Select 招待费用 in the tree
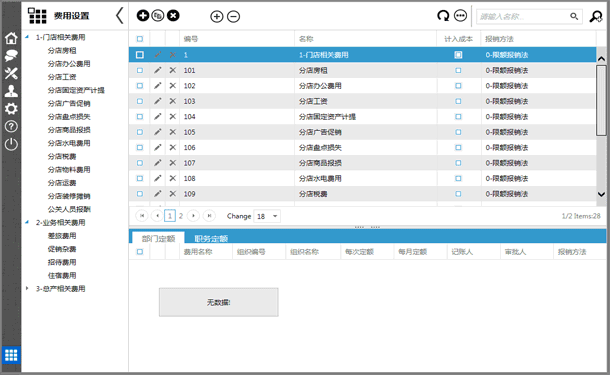The height and width of the screenshot is (375, 610). (x=62, y=262)
